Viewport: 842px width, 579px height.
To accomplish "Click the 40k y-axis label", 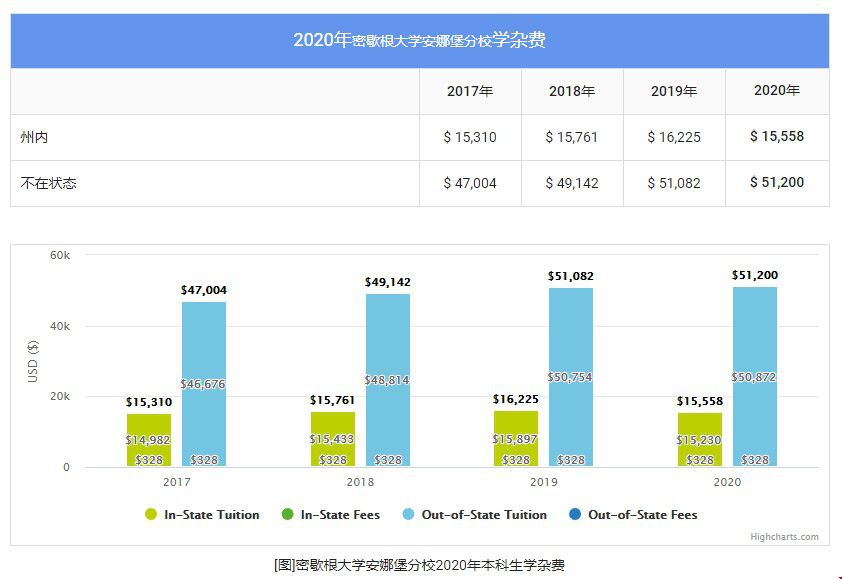I will click(x=60, y=326).
